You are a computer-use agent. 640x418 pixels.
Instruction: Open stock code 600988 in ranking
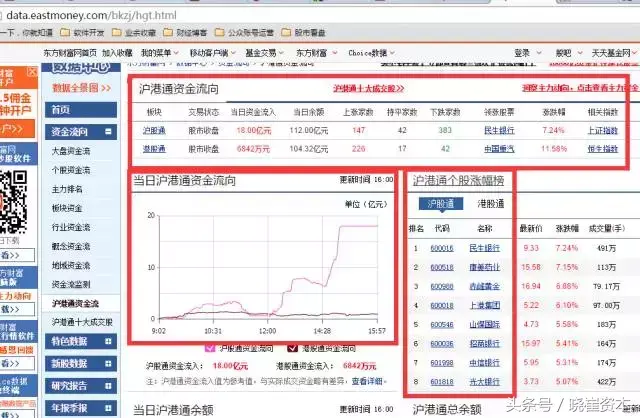tap(442, 287)
